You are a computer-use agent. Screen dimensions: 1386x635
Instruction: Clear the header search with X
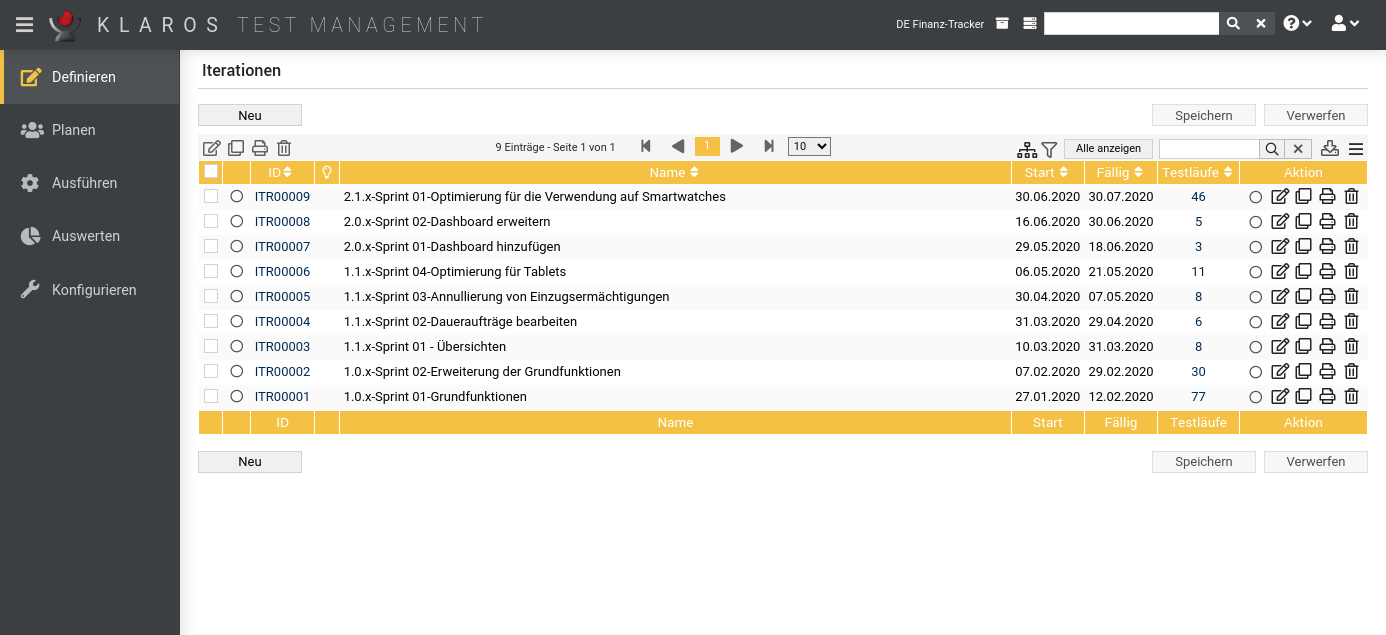point(1261,24)
